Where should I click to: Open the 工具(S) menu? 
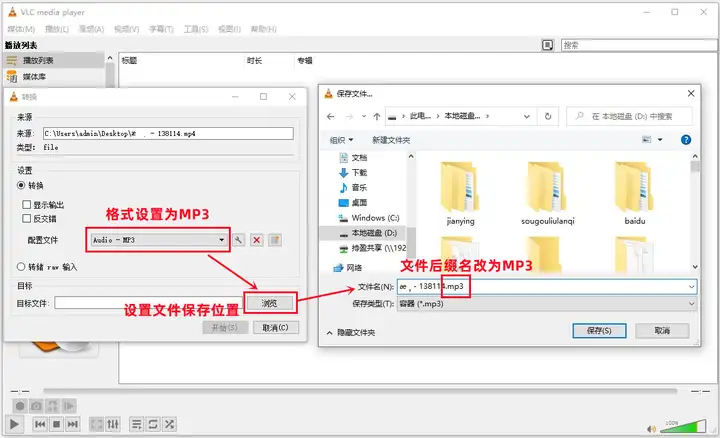pos(196,29)
